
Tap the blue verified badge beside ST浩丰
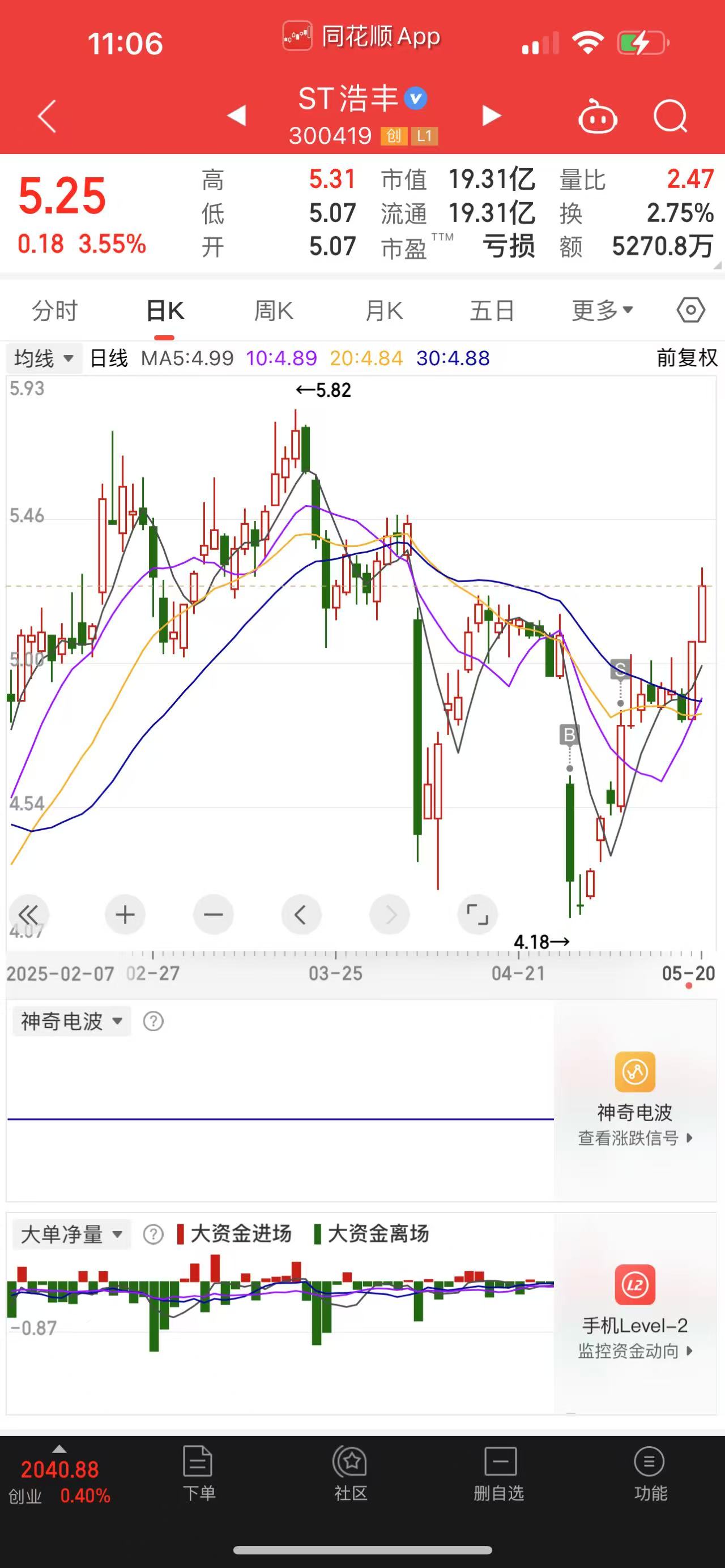click(x=416, y=99)
